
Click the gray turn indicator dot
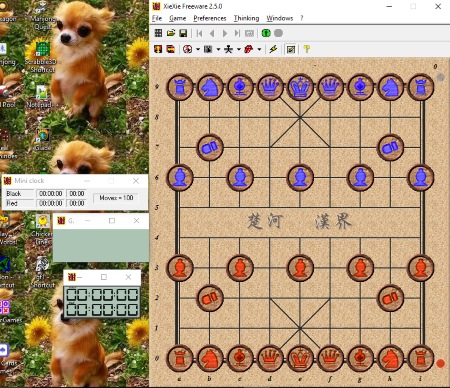[441, 77]
